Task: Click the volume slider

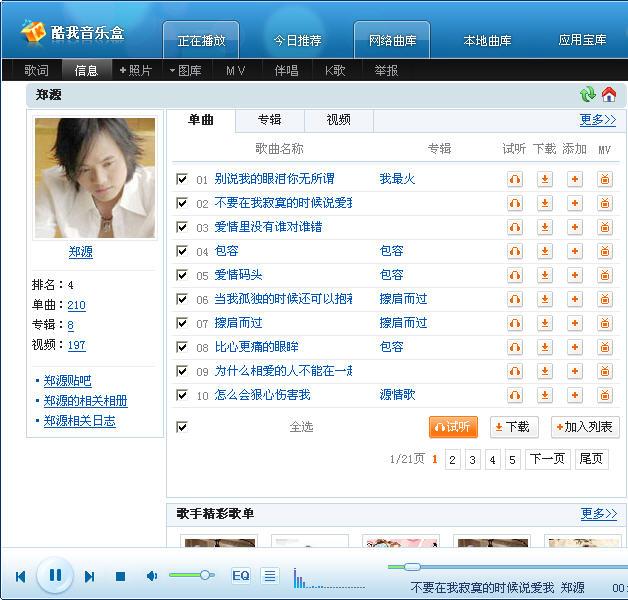Action: (191, 575)
